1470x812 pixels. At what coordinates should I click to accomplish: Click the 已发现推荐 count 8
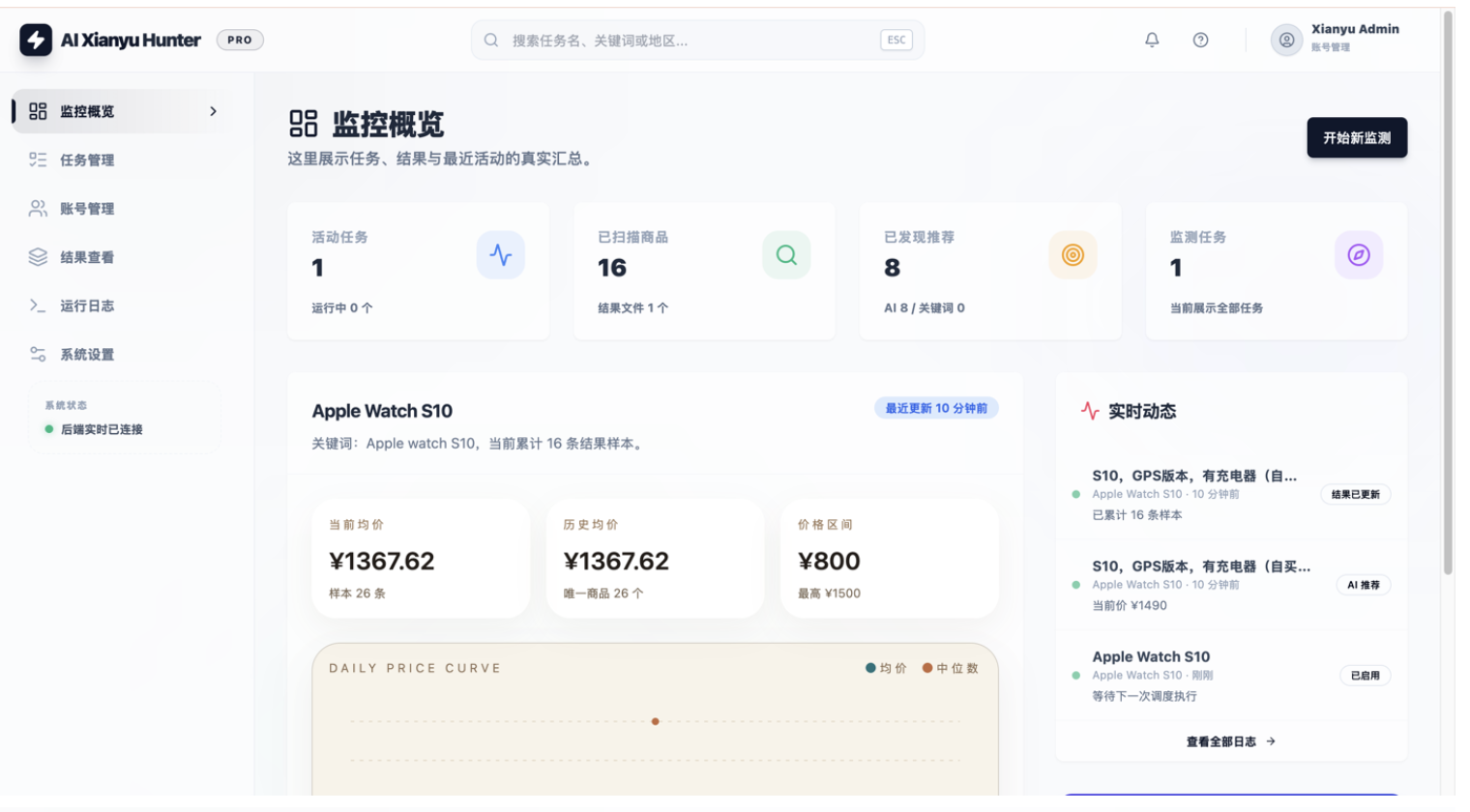click(892, 268)
